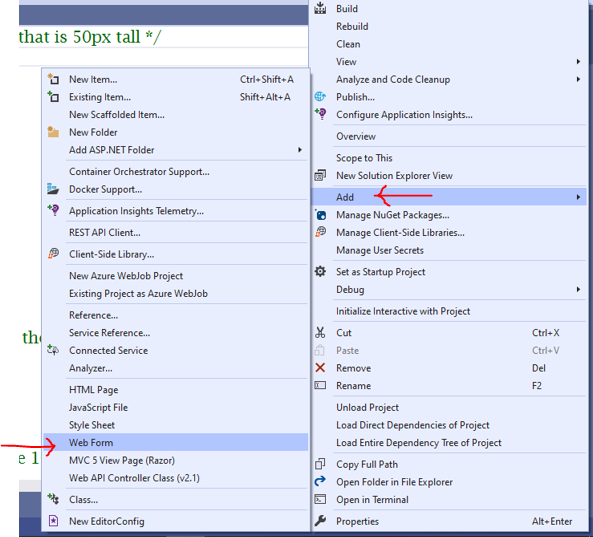Click the Ctrl+Shift+A shortcut text
Screen dimensions: 593x537
click(267, 79)
